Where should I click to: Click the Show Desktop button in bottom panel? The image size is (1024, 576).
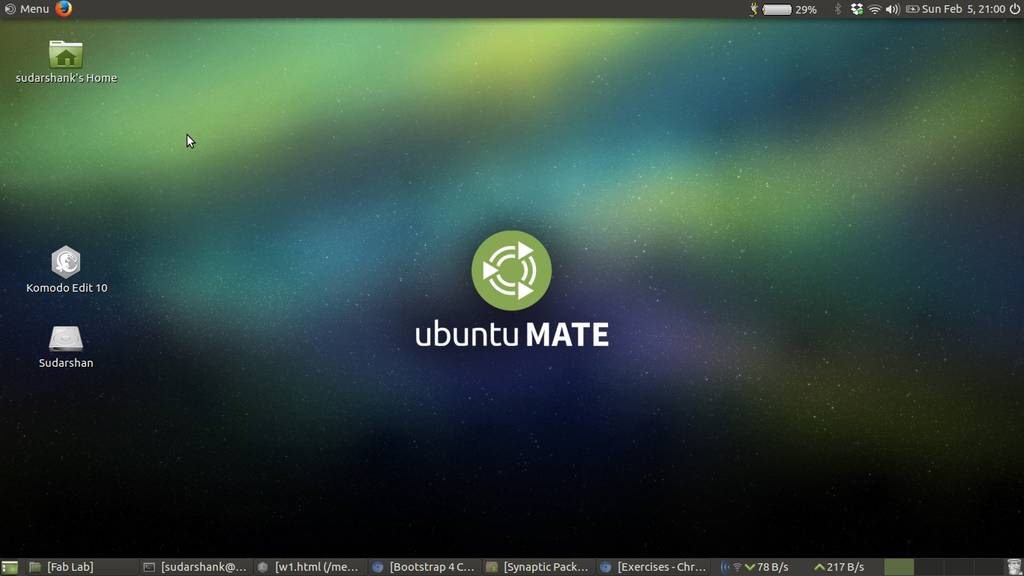coord(9,567)
